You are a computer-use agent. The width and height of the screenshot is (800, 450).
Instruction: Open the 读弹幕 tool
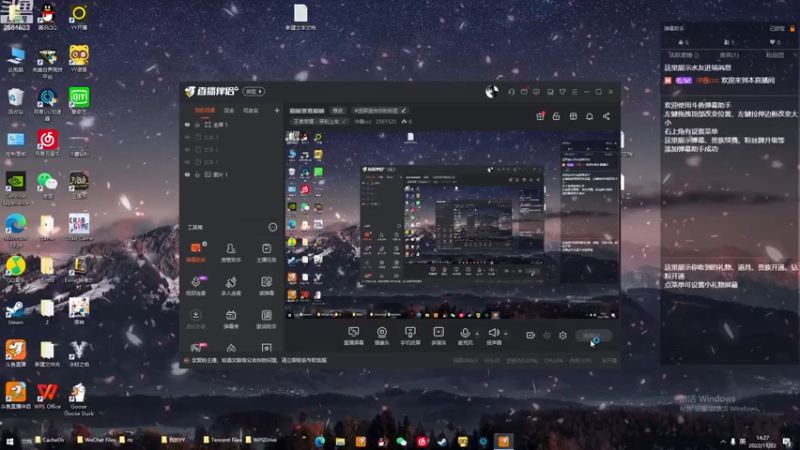[266, 286]
